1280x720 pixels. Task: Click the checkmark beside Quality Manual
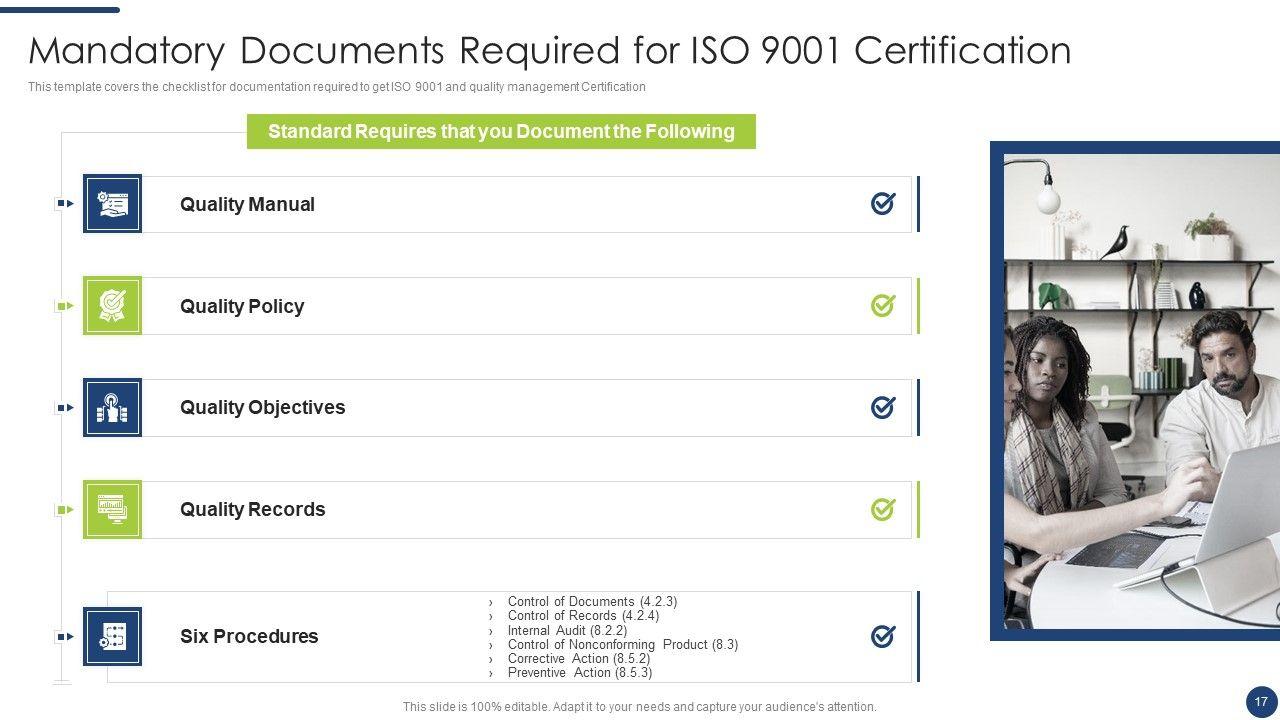883,203
